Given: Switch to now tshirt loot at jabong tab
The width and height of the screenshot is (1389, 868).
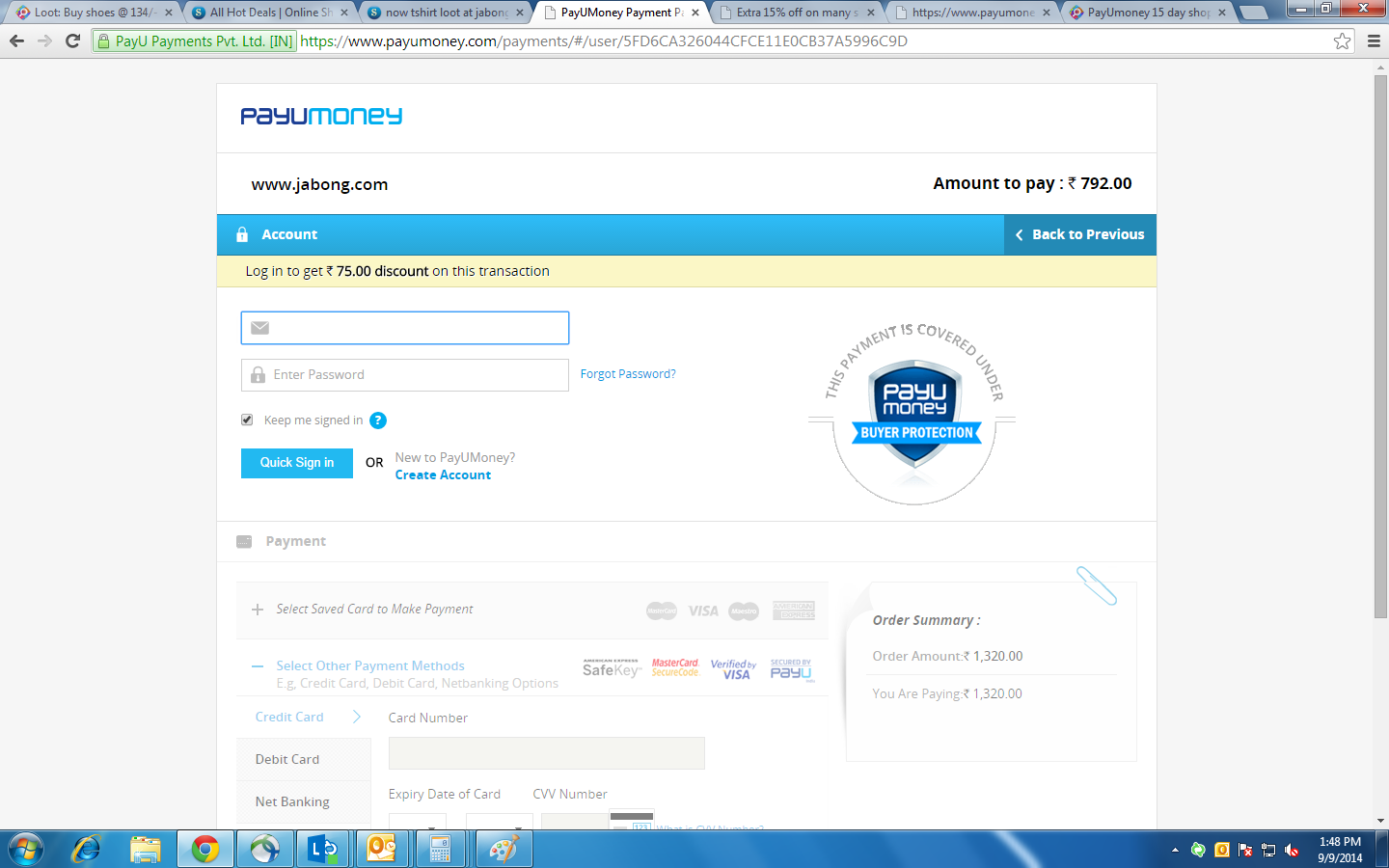Looking at the screenshot, I should (444, 13).
